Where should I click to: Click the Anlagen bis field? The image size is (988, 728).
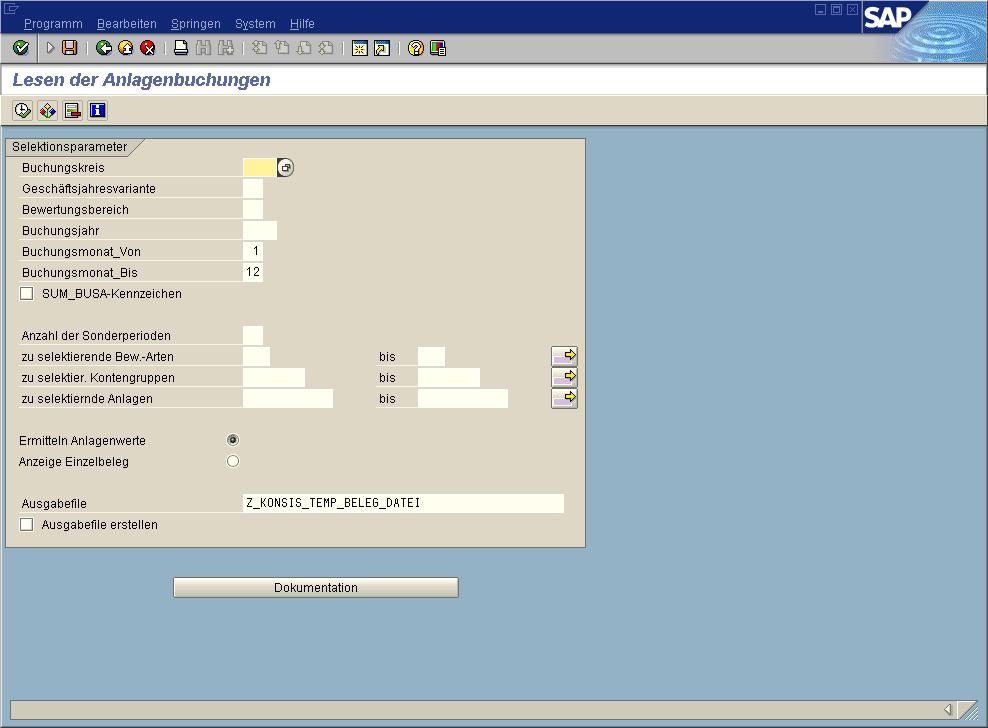(463, 398)
